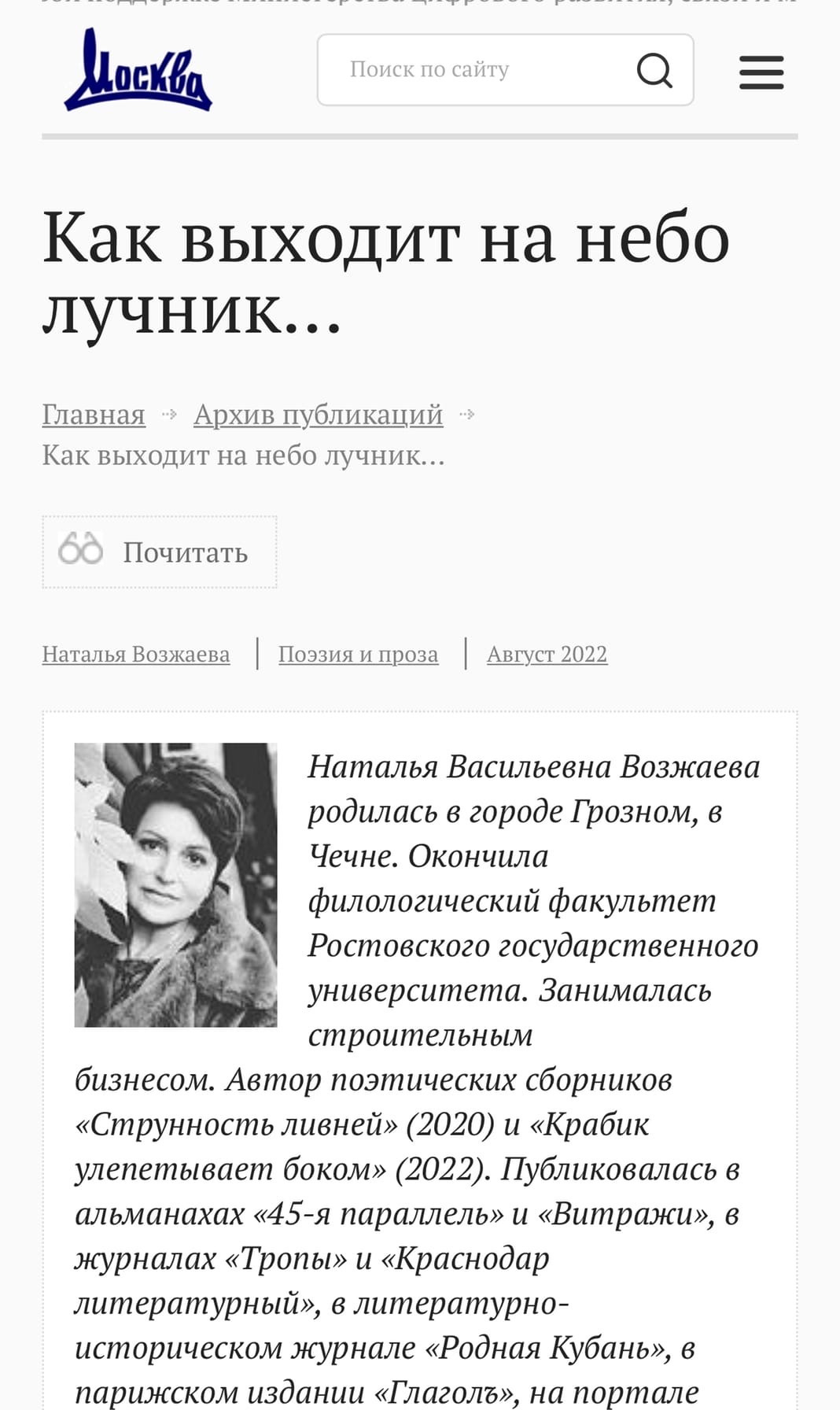Viewport: 840px width, 1410px height.
Task: Click the Почитать button
Action: pyautogui.click(x=160, y=552)
